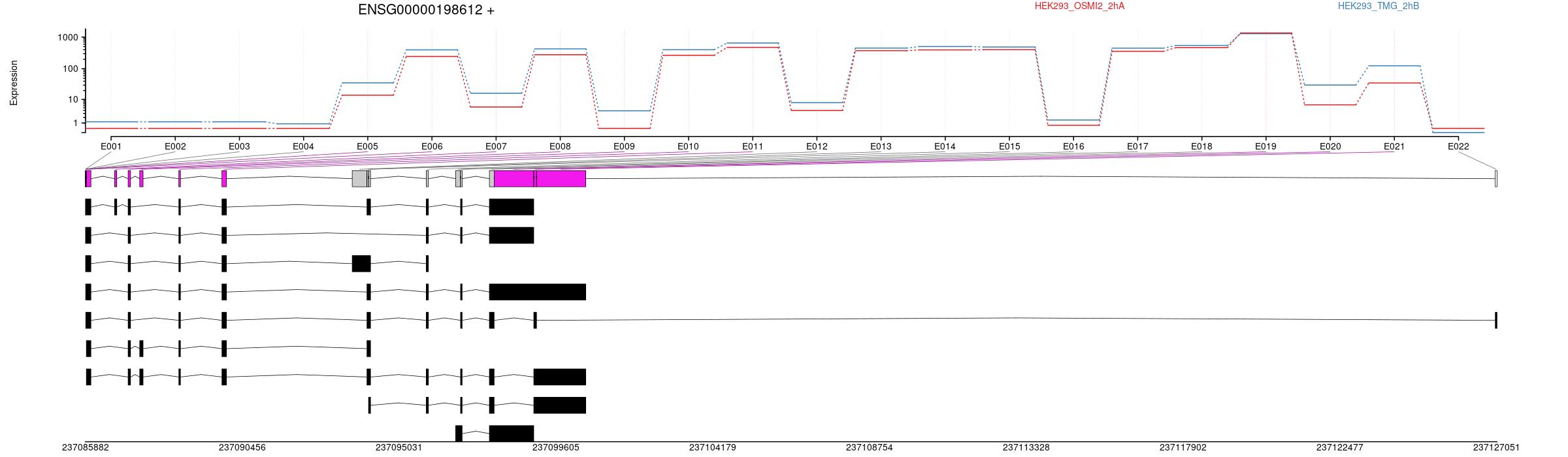
Task: Select exon bin label E006
Action: [x=432, y=146]
